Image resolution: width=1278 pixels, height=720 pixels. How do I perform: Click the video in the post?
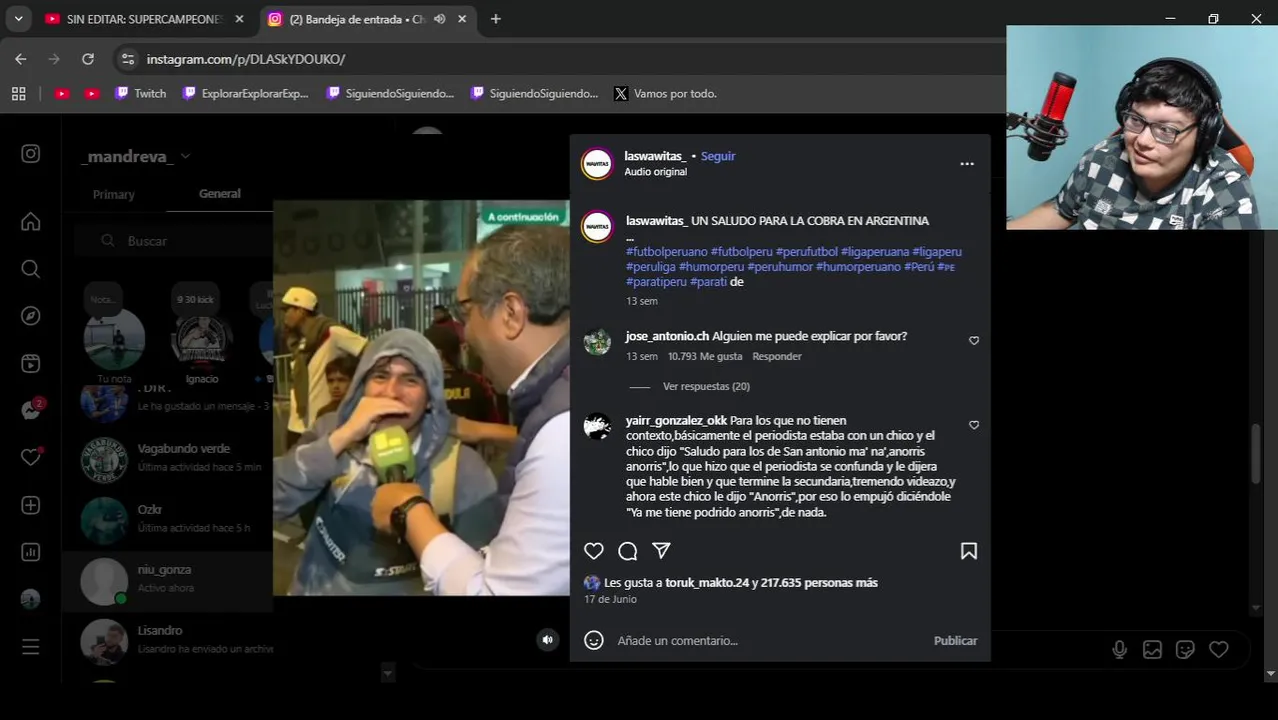click(x=421, y=398)
